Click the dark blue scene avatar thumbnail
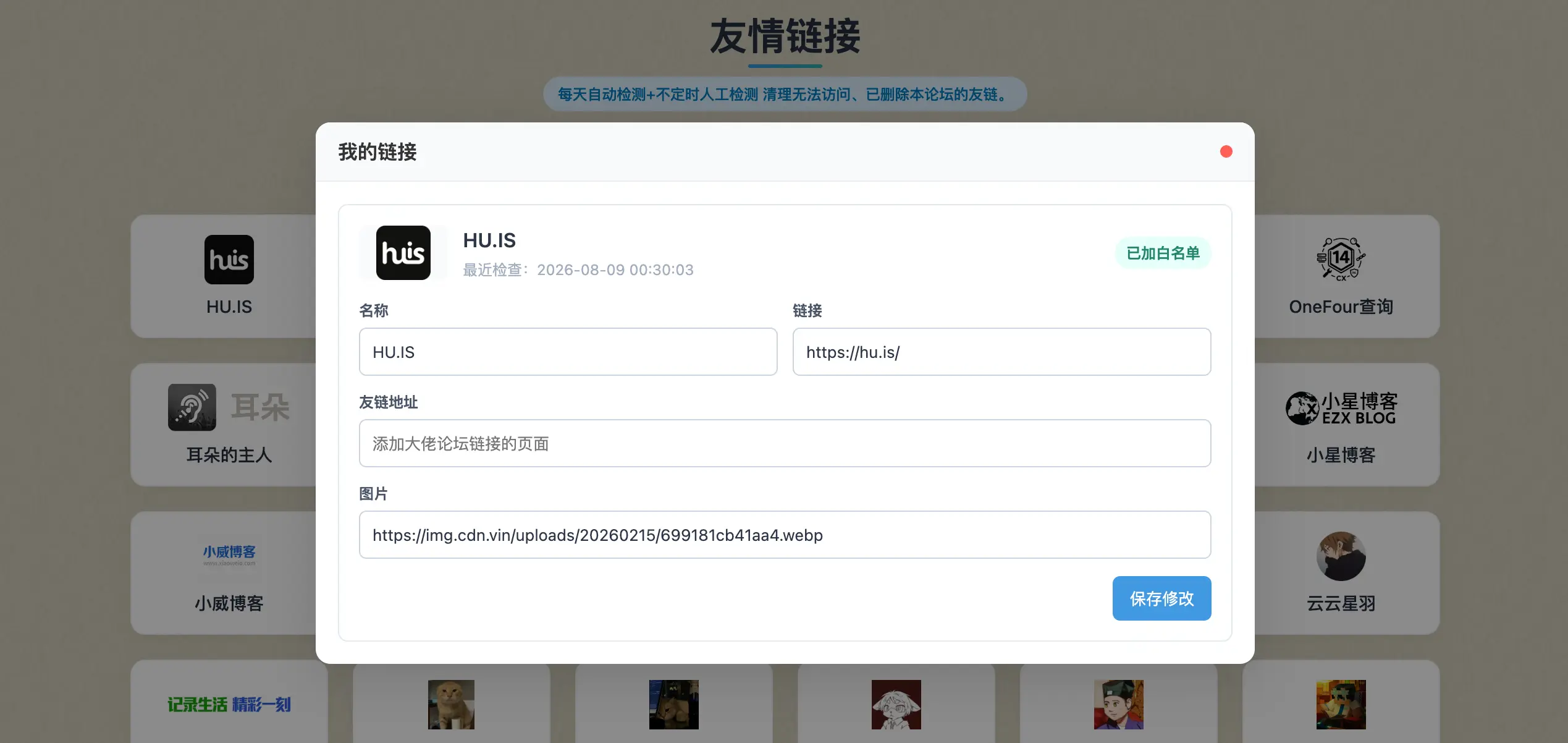The width and height of the screenshot is (1568, 743). (674, 705)
